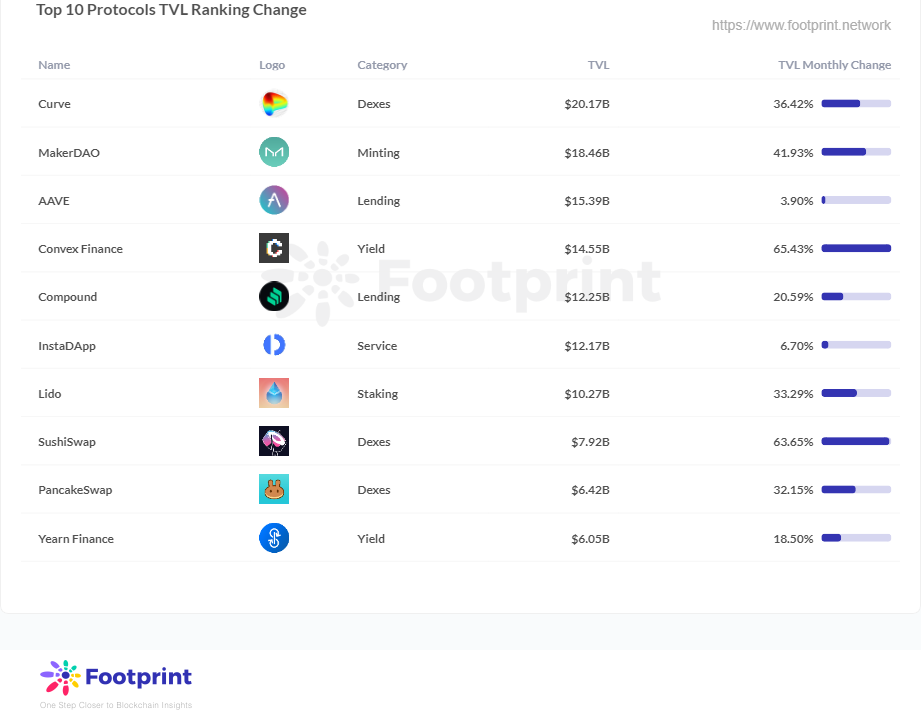Image resolution: width=921 pixels, height=720 pixels.
Task: Click the chart title text
Action: click(171, 10)
